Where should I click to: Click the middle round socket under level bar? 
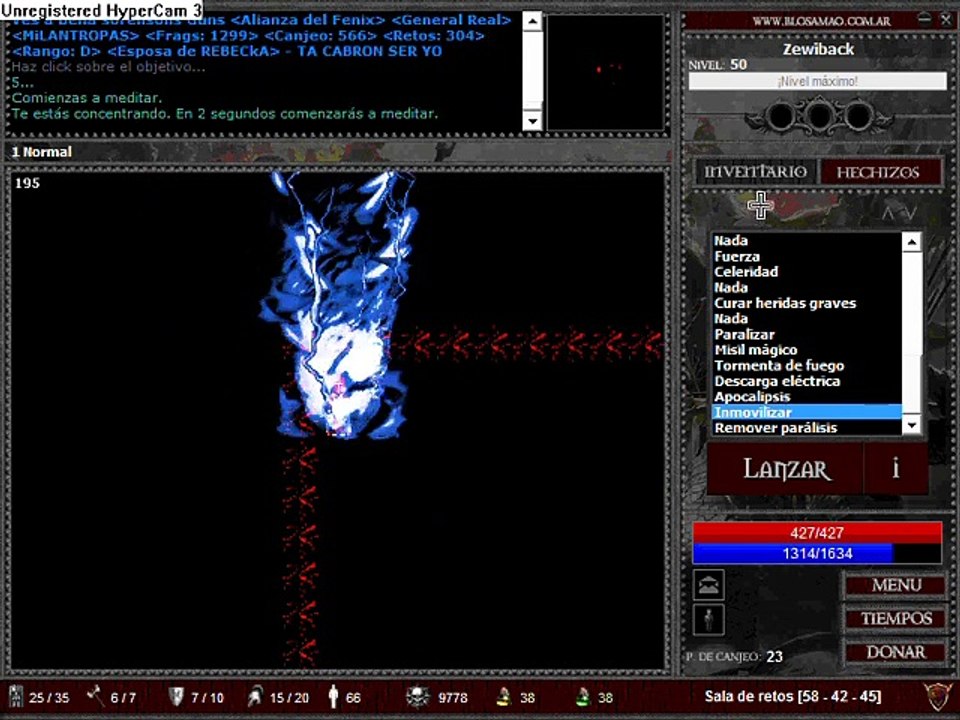pyautogui.click(x=819, y=115)
